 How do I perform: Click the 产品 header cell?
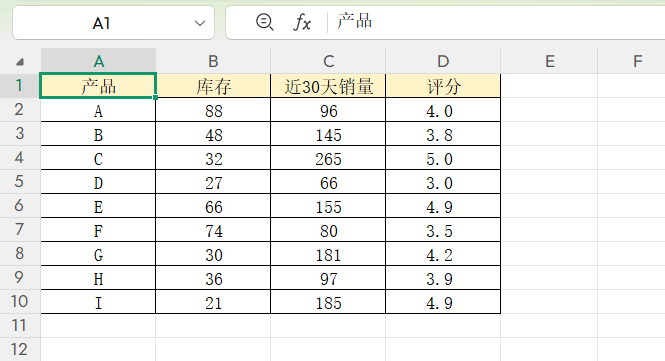(98, 86)
